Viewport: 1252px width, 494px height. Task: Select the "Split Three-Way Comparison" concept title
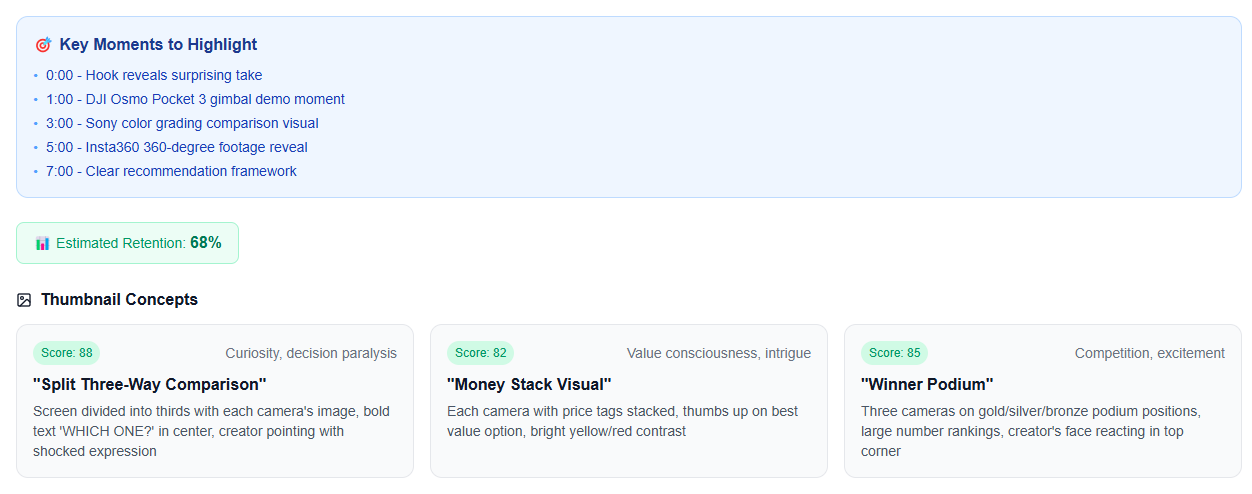(150, 384)
